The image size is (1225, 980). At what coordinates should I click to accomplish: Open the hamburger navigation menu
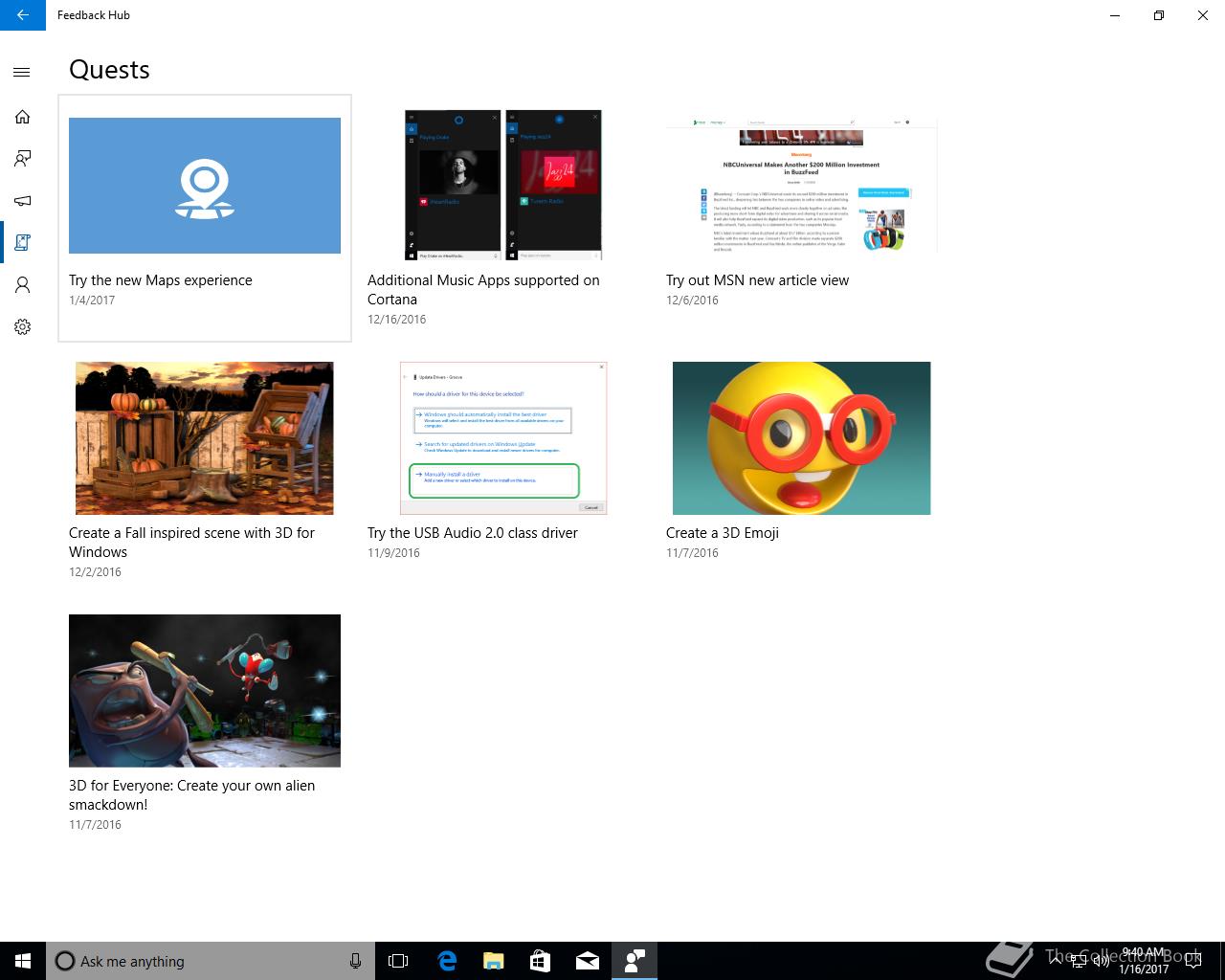22,73
